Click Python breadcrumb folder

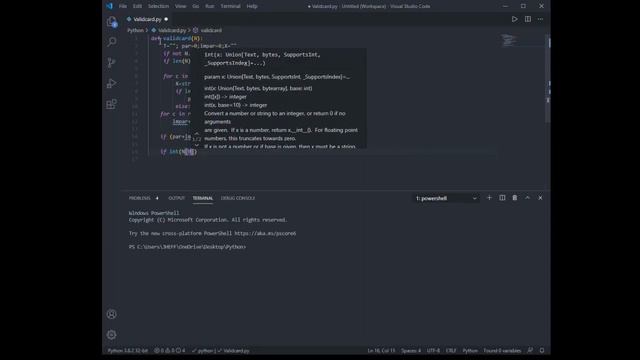[x=136, y=30]
